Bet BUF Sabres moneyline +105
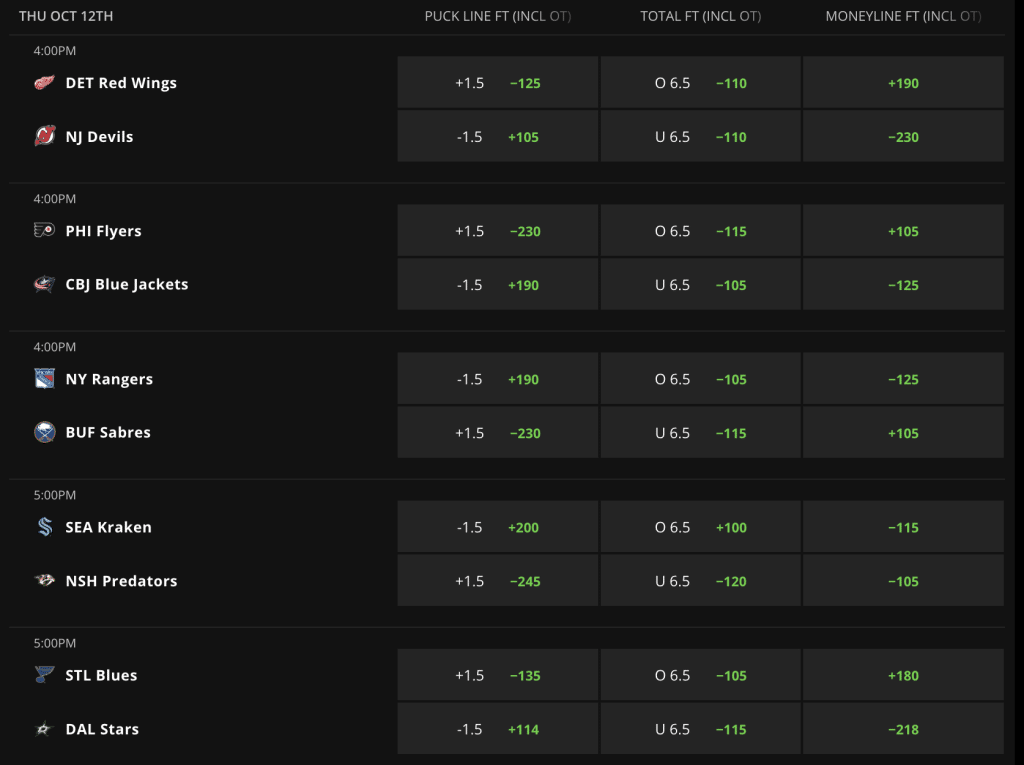 [903, 432]
